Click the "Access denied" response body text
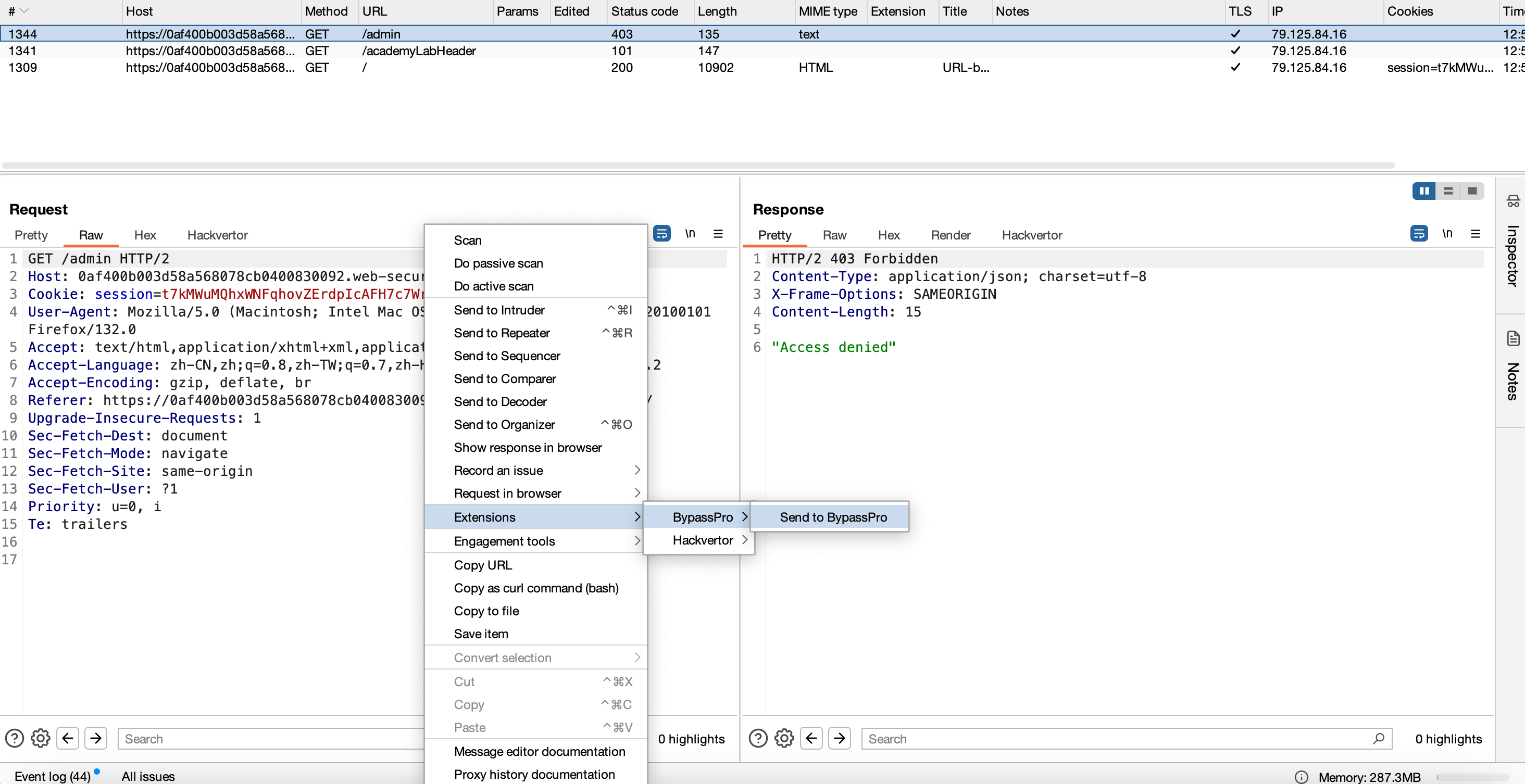1525x784 pixels. pos(833,347)
